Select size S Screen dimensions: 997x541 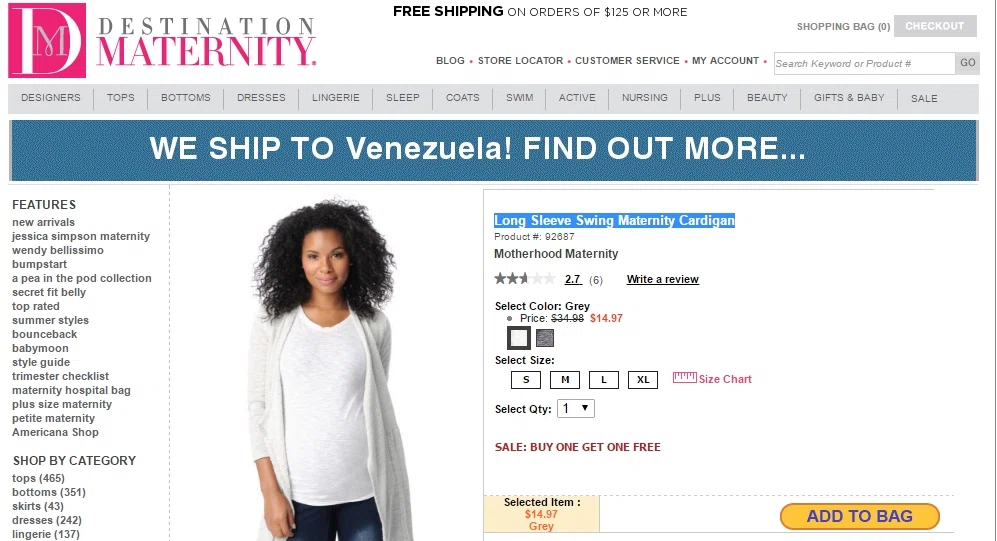[x=526, y=380]
